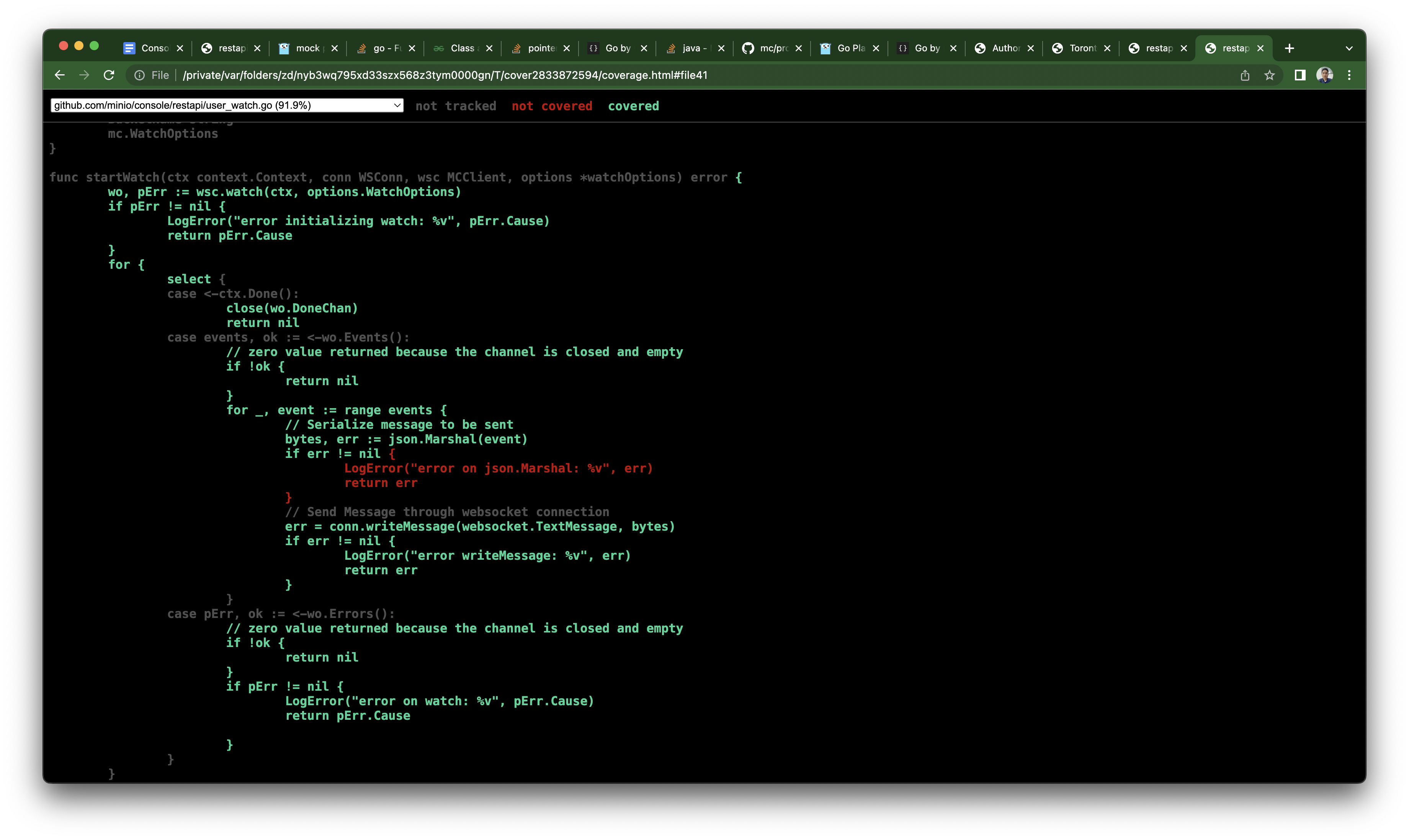Click the address bar URL
The height and width of the screenshot is (840, 1409).
tap(445, 75)
